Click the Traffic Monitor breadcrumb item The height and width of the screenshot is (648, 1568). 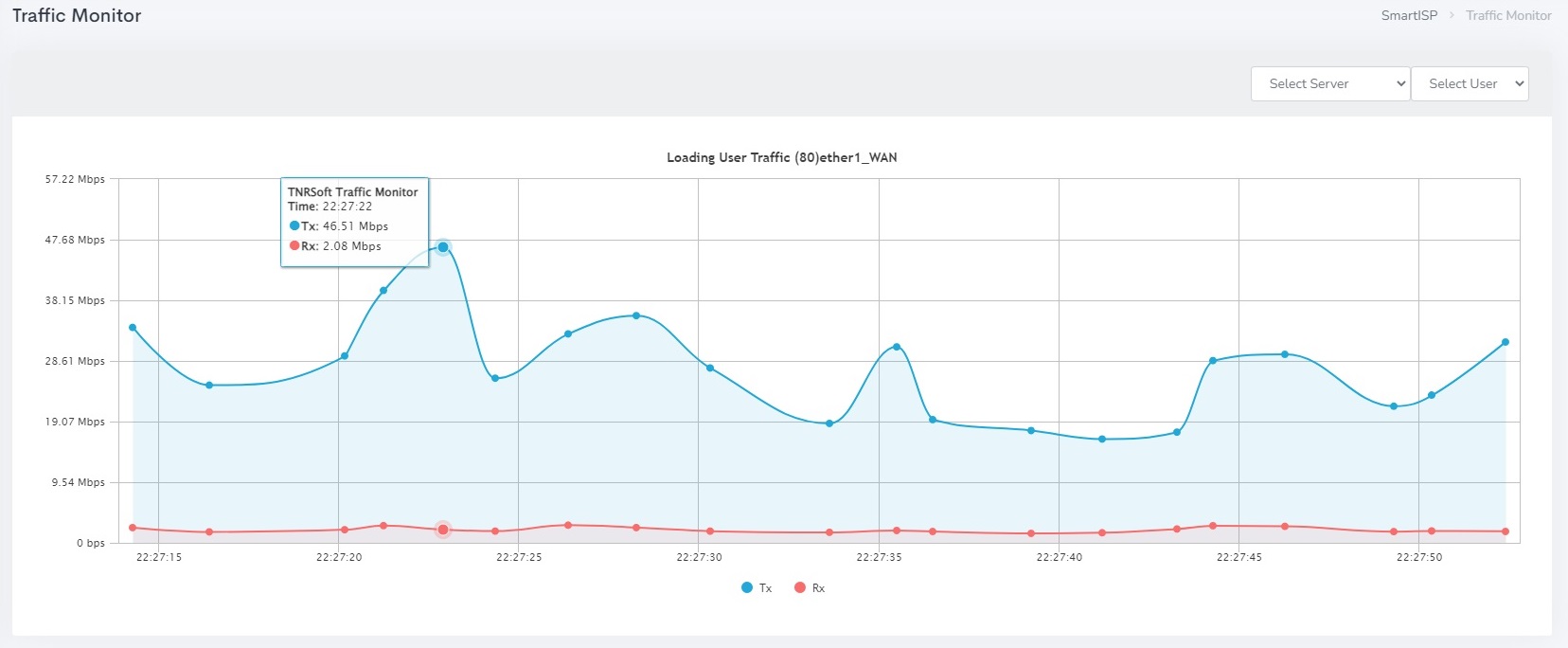tap(1508, 15)
